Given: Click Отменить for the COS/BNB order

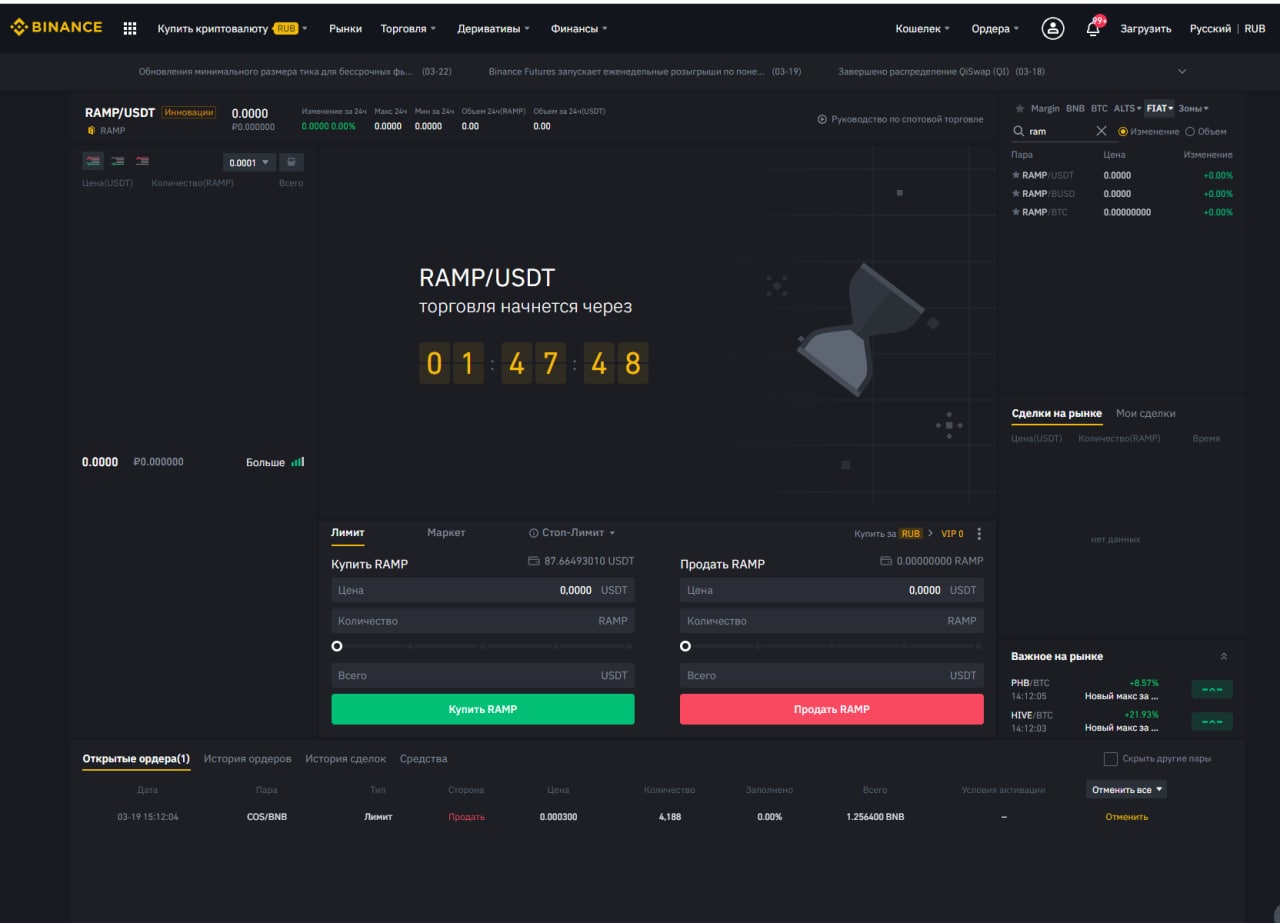Looking at the screenshot, I should pyautogui.click(x=1126, y=817).
